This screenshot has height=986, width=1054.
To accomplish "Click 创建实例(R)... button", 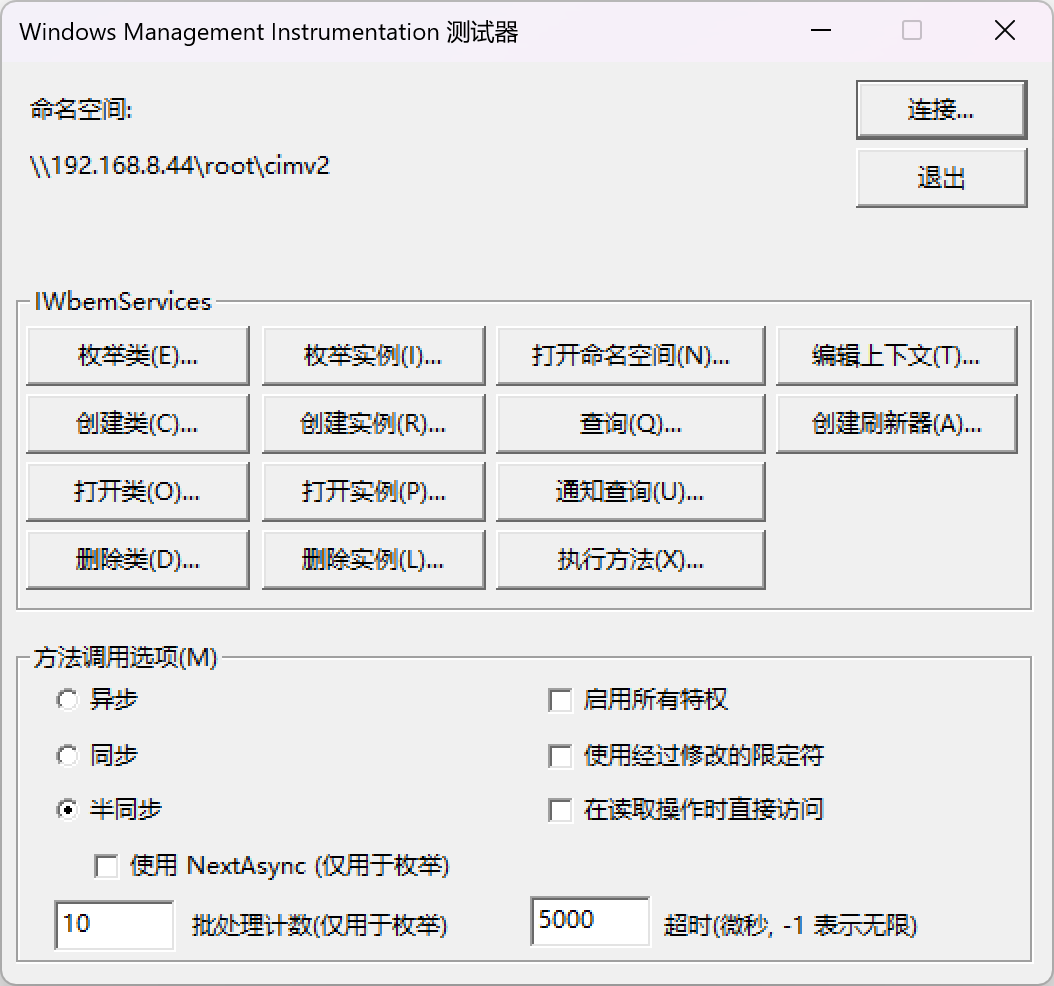I will 373,423.
